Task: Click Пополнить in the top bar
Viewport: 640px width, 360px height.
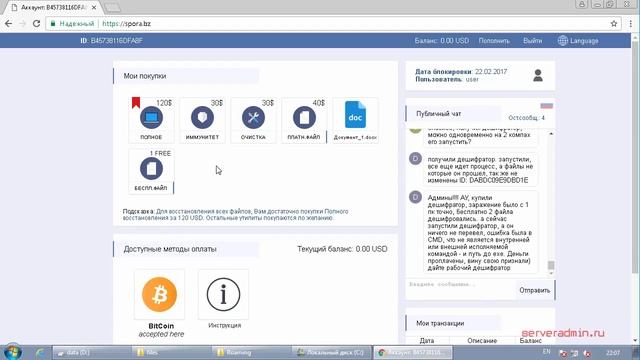Action: point(494,41)
